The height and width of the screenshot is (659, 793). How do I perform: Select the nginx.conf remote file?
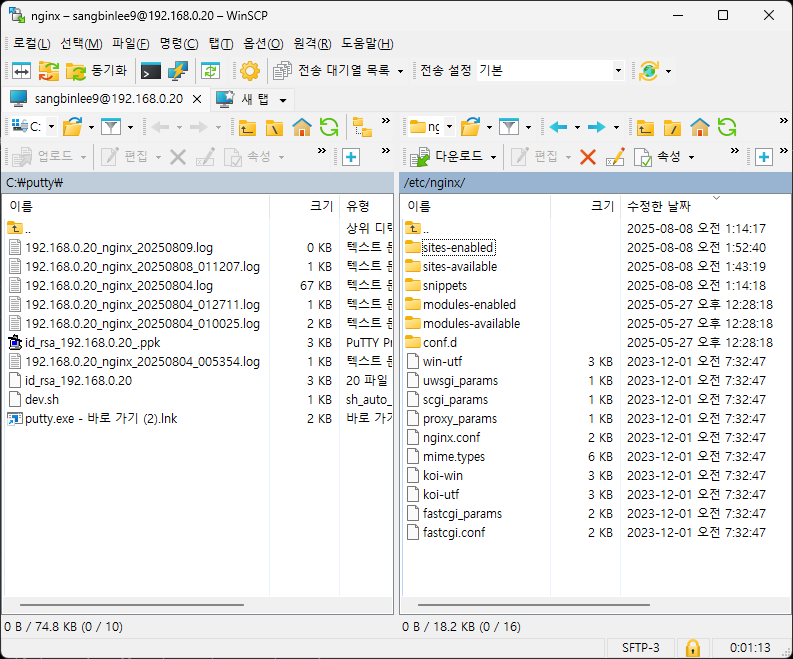451,437
